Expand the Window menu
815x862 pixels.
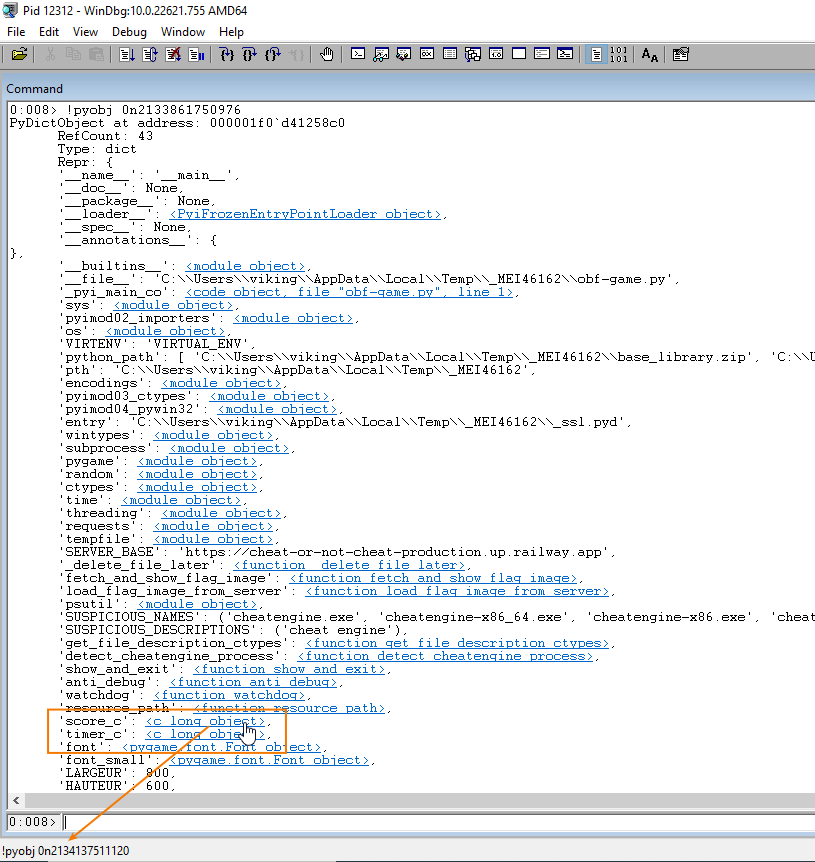pyautogui.click(x=183, y=32)
